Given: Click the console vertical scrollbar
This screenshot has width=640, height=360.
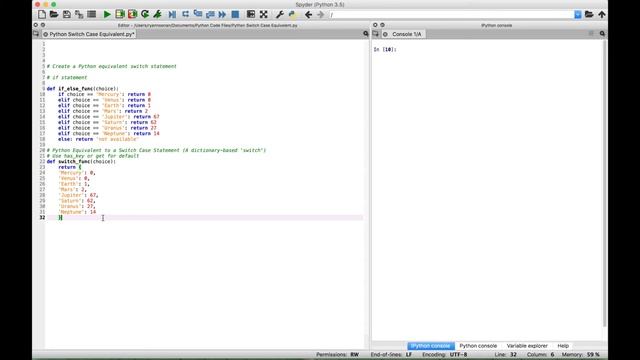Looking at the screenshot, I should point(604,184).
